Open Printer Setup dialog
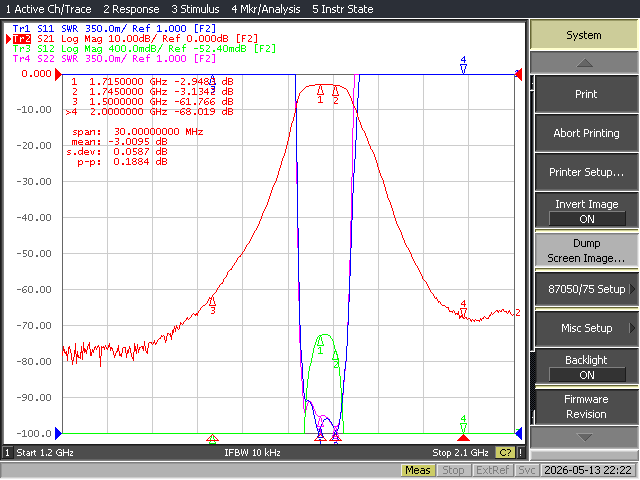 [x=586, y=172]
